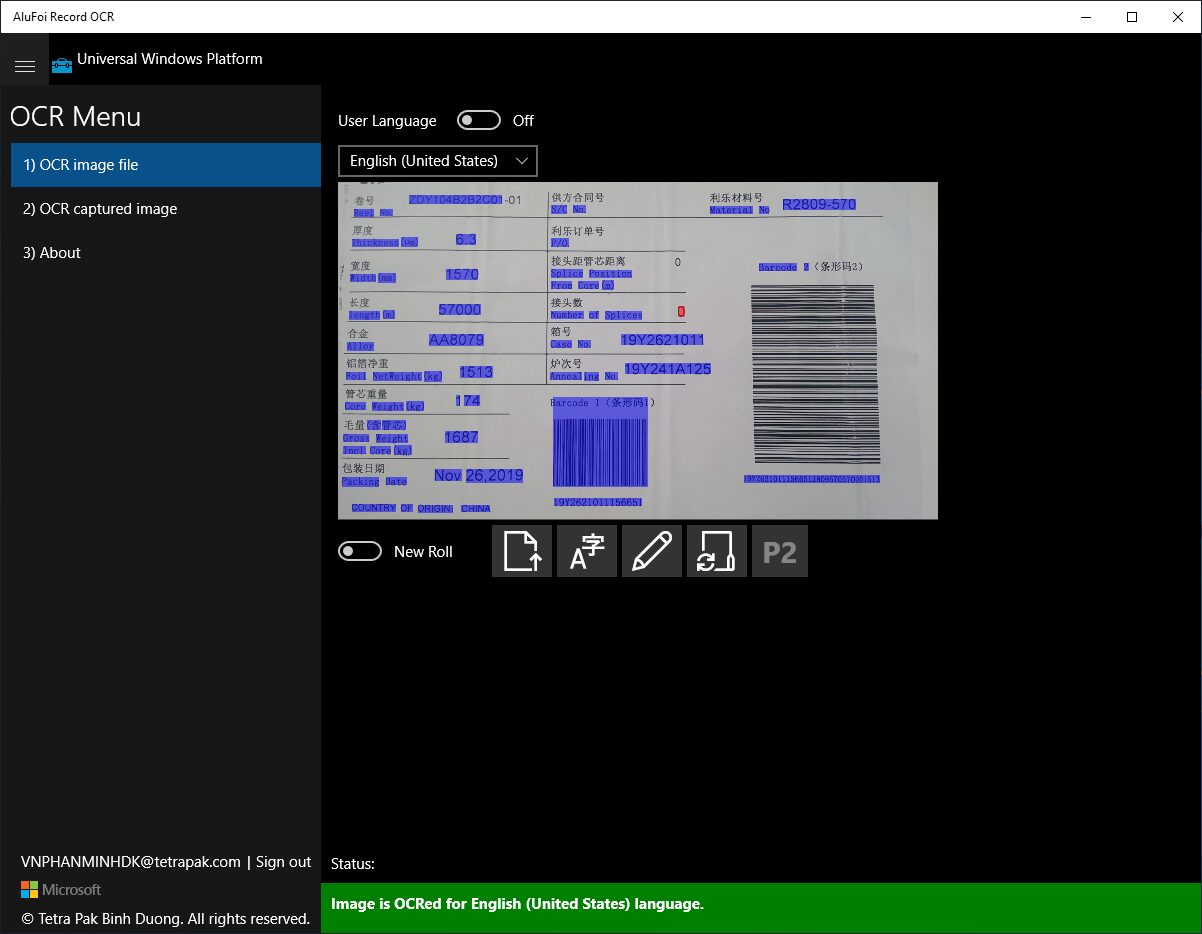This screenshot has height=934, width=1202.
Task: Click recognized net weight '1513'
Action: (476, 372)
